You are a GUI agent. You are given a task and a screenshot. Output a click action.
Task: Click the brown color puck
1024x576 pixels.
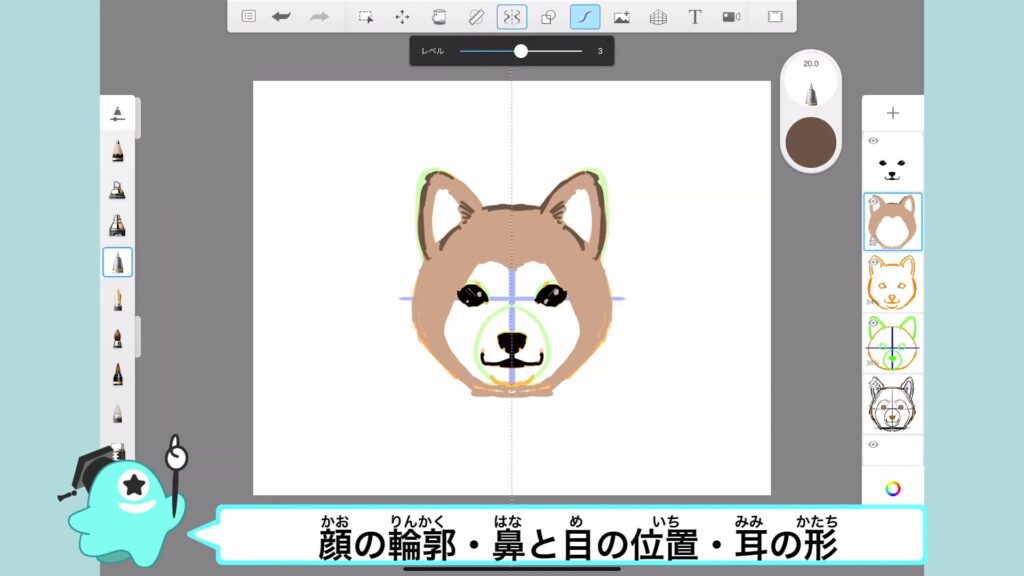coord(810,142)
